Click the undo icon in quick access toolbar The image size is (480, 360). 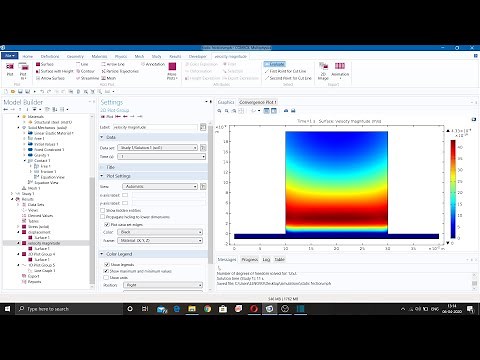click(x=42, y=91)
